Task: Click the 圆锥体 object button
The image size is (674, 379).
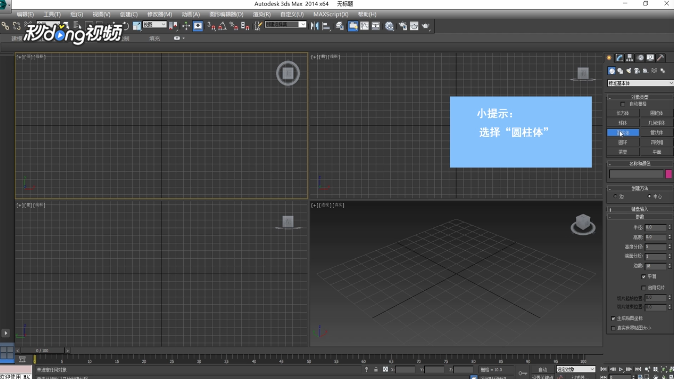Action: [x=656, y=113]
